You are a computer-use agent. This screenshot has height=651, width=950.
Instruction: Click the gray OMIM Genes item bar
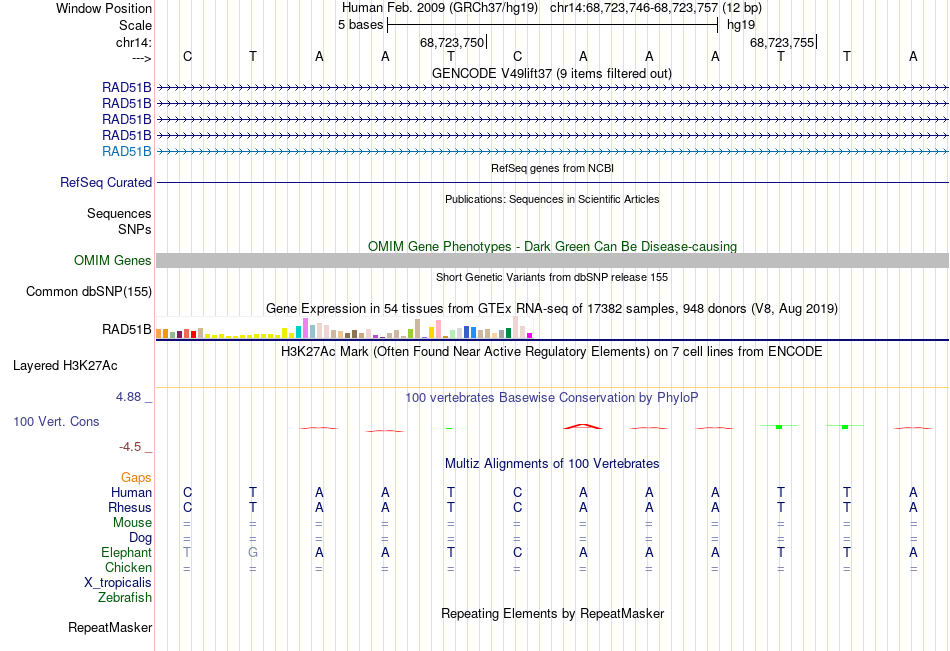coord(552,261)
